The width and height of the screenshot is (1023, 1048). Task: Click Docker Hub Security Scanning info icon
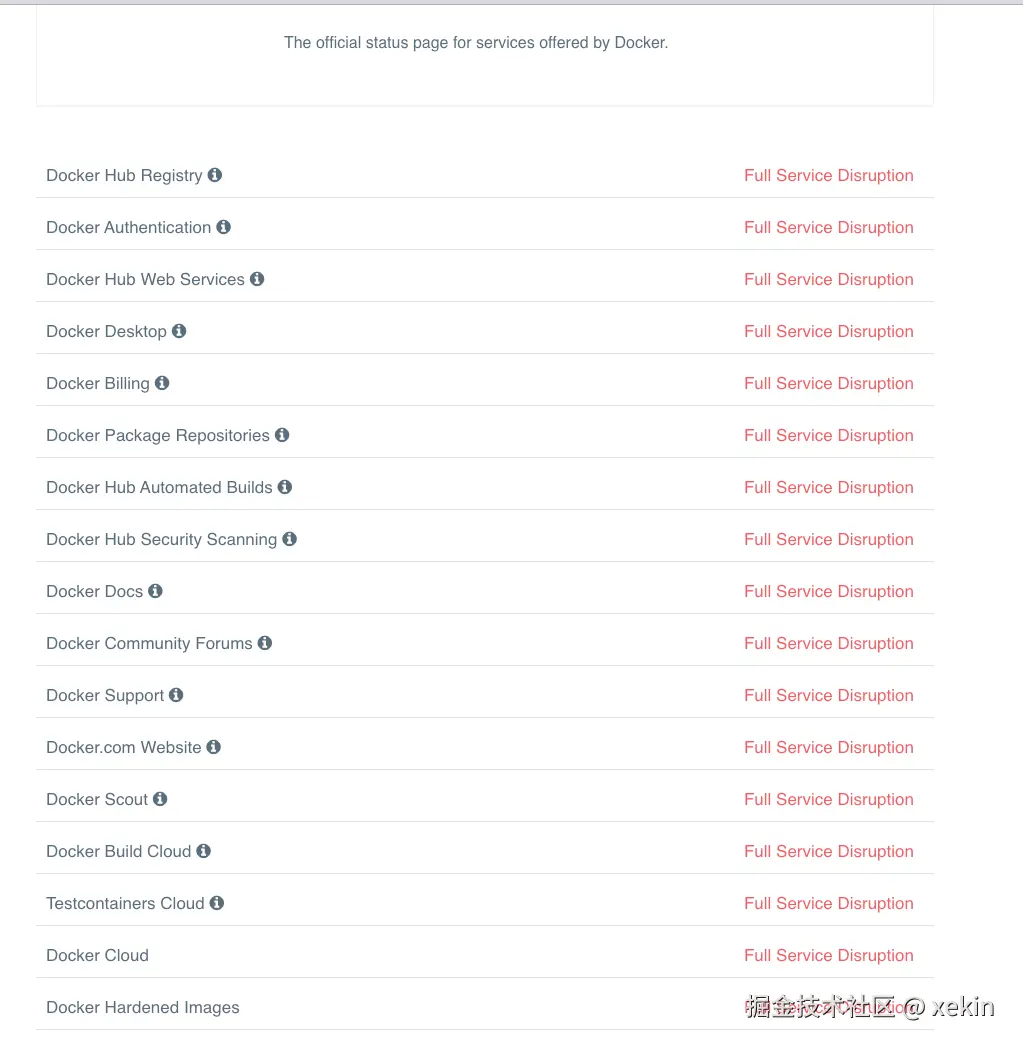tap(290, 539)
